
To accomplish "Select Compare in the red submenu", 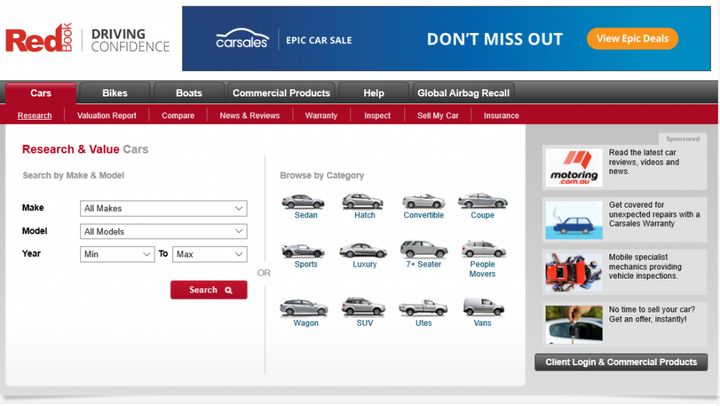I will click(x=178, y=116).
